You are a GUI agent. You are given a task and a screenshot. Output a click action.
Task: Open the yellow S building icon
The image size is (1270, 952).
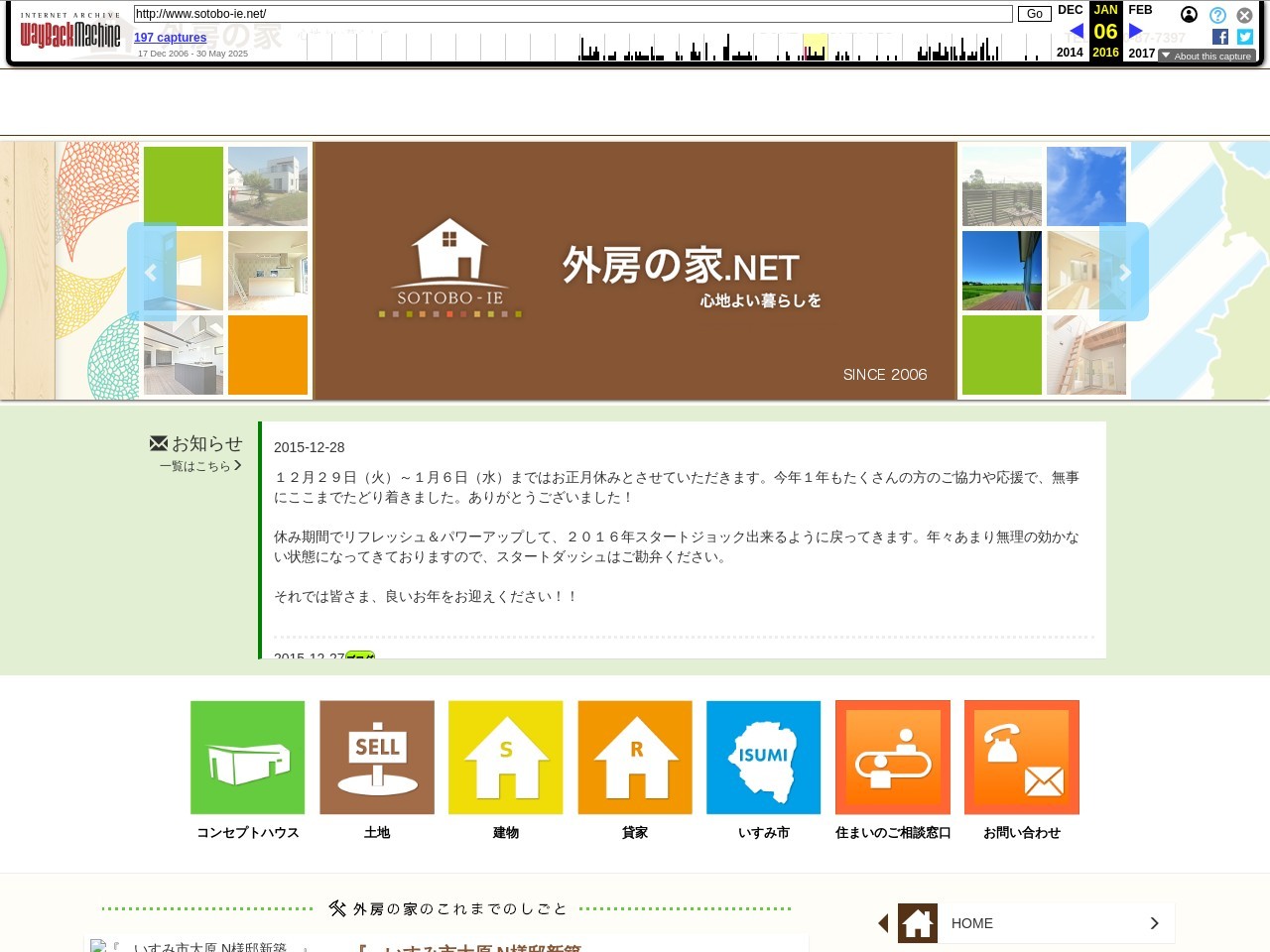[506, 758]
